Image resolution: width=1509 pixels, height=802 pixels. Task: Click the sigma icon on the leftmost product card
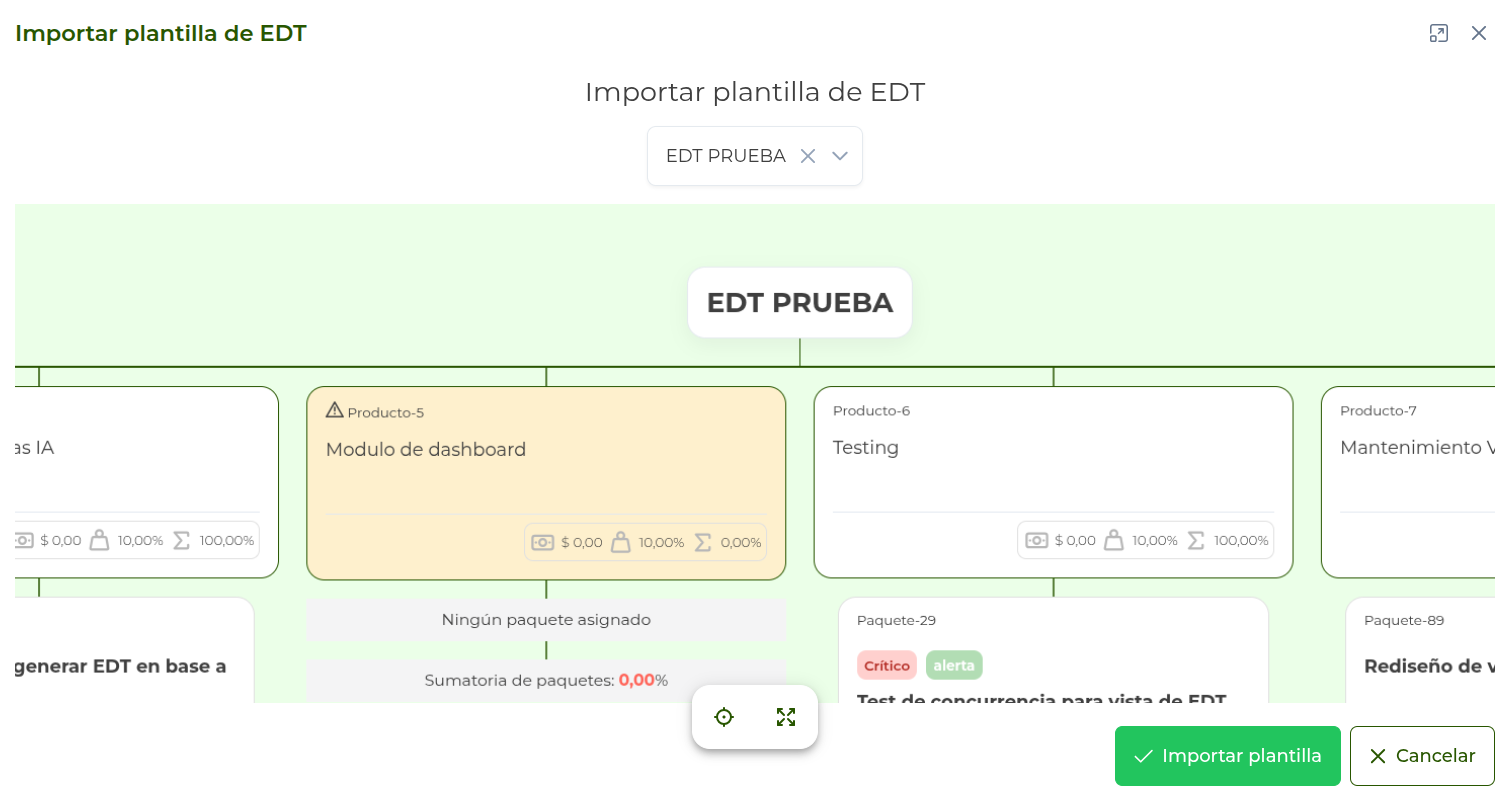point(181,540)
